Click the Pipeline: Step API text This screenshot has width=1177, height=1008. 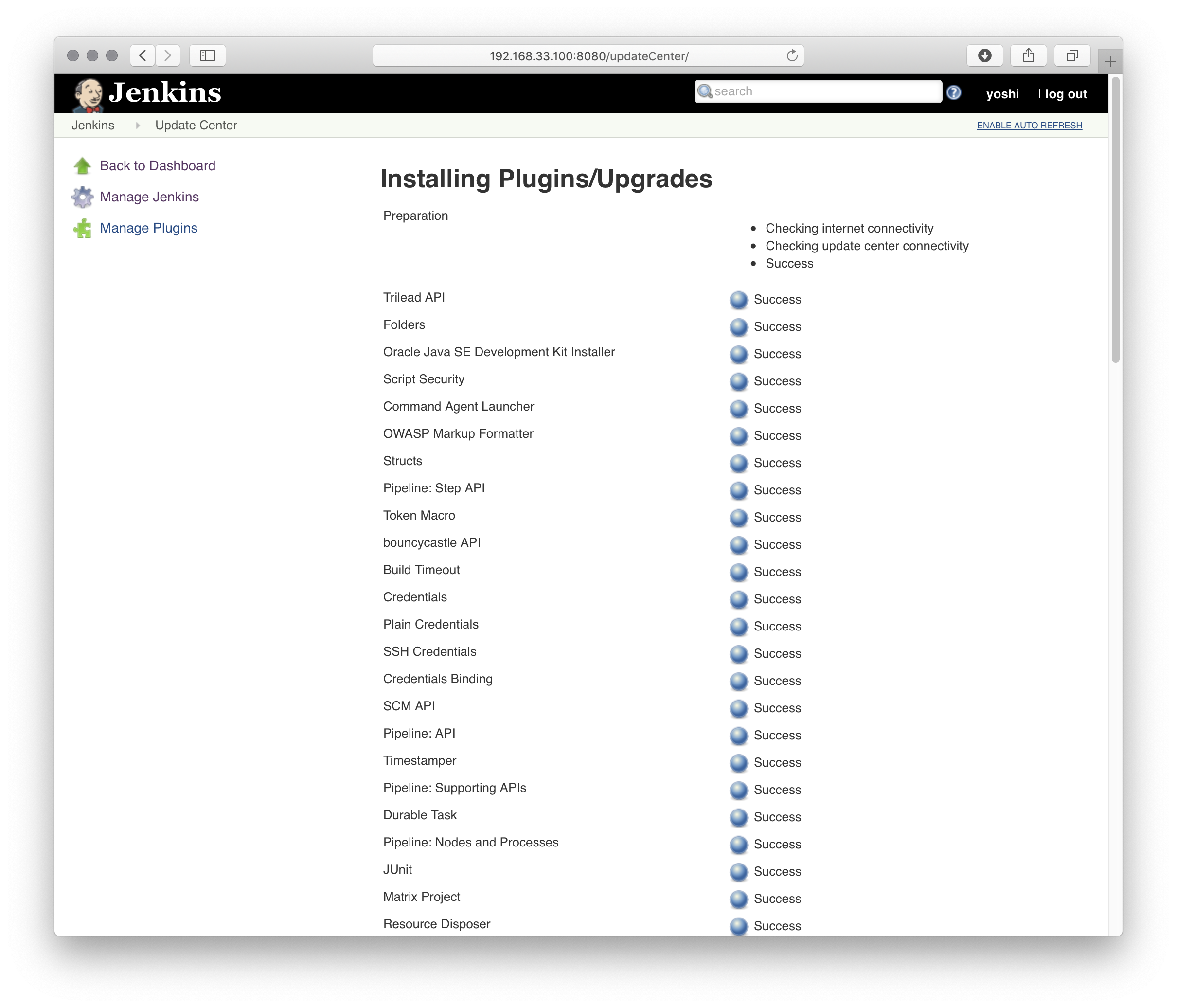(x=433, y=488)
